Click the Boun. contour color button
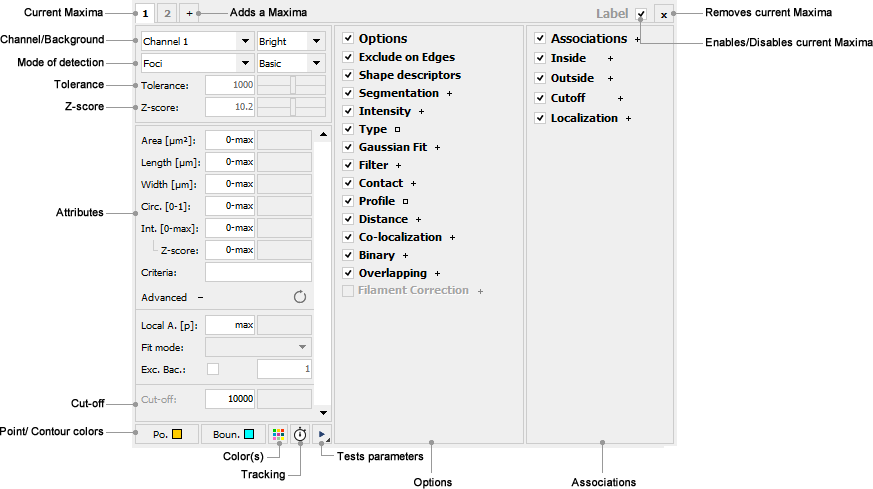 pyautogui.click(x=232, y=435)
